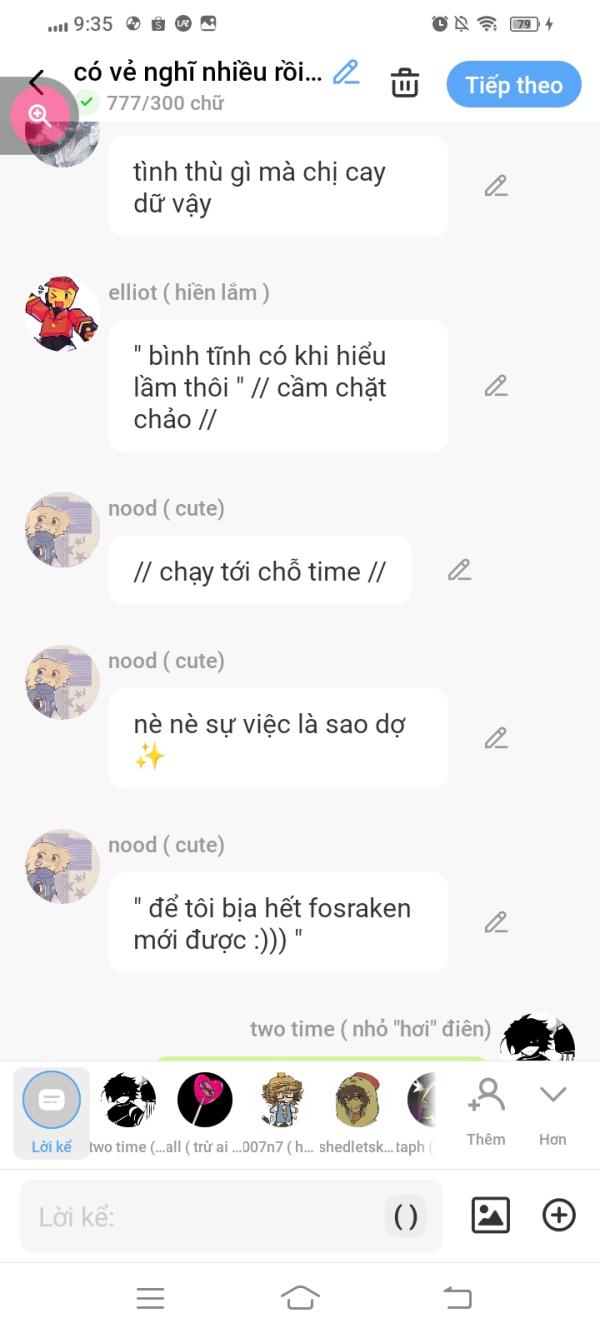Viewport: 600px width, 1333px height.
Task: Open Thêm to add a character
Action: [486, 1112]
